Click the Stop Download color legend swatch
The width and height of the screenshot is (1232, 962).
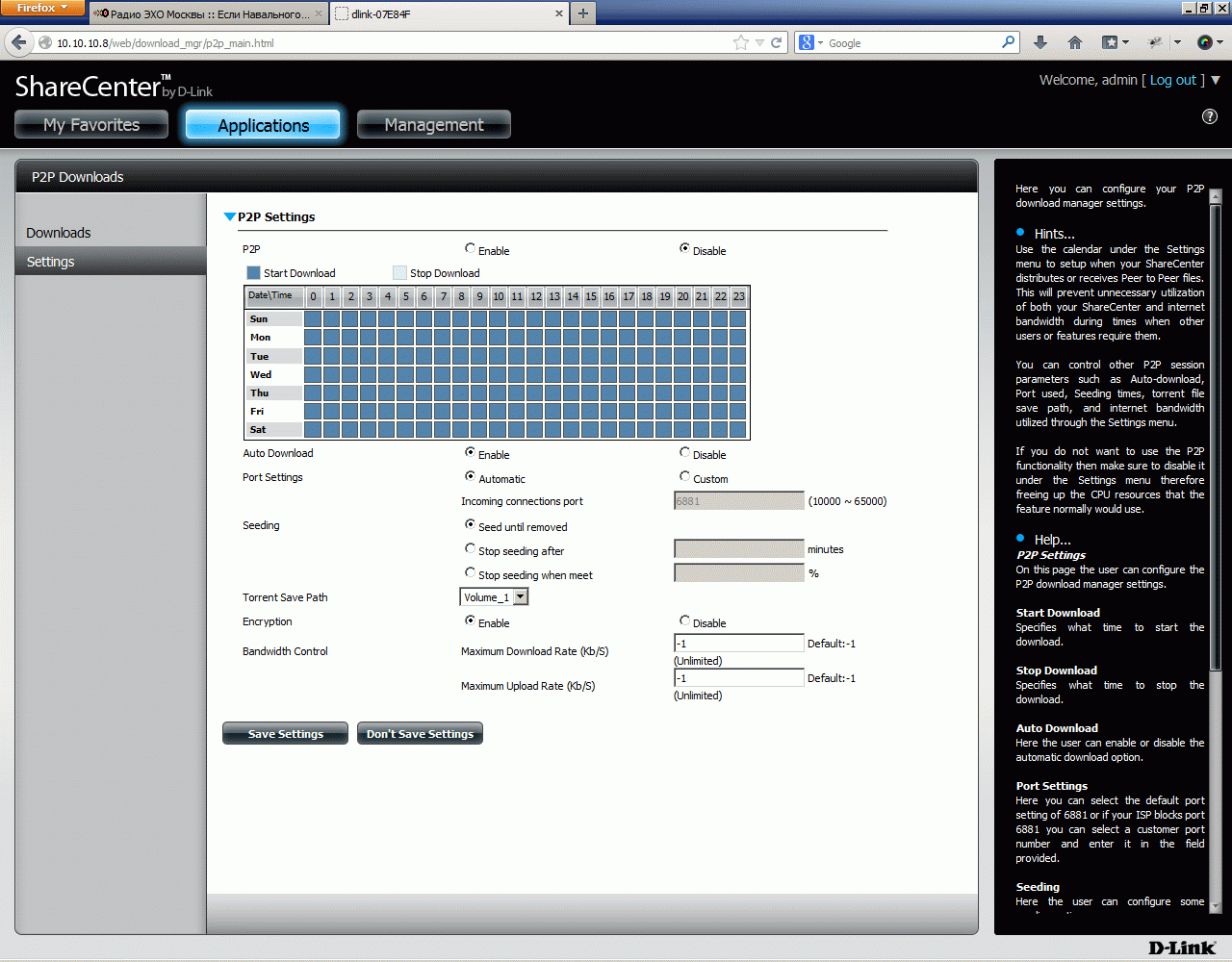399,273
